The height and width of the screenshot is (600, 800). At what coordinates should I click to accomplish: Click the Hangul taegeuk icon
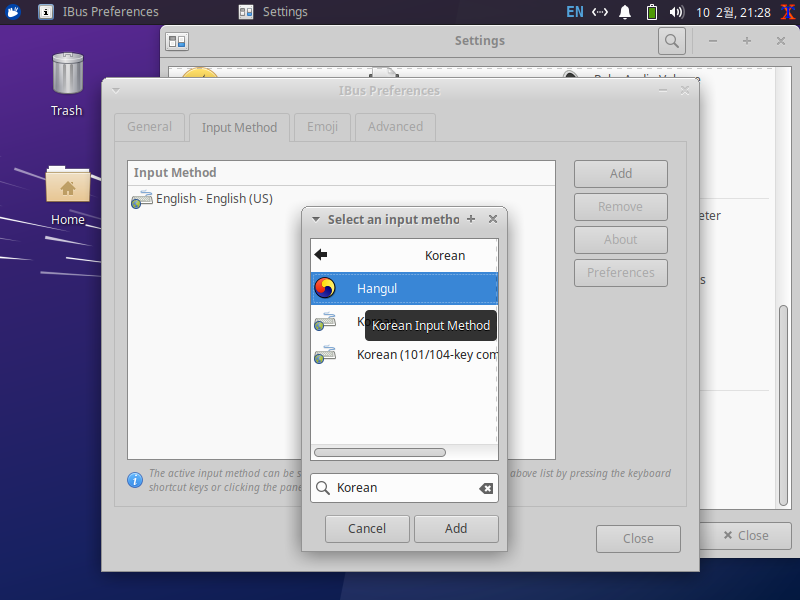click(x=325, y=288)
